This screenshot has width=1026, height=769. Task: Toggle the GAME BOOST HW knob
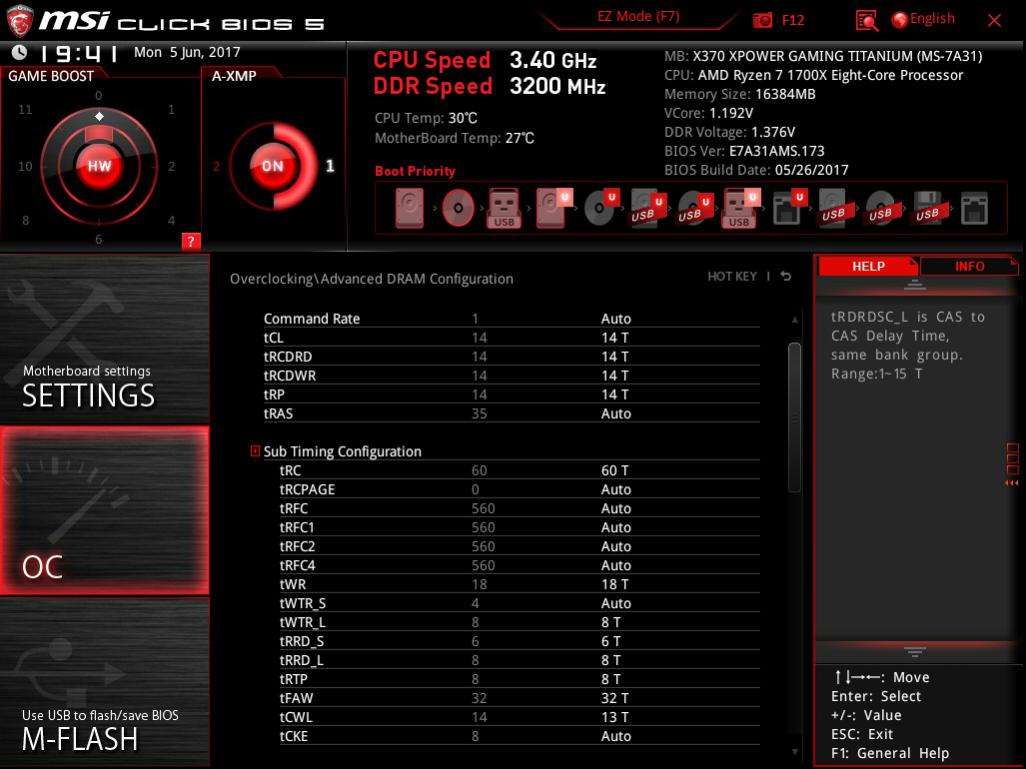coord(99,166)
